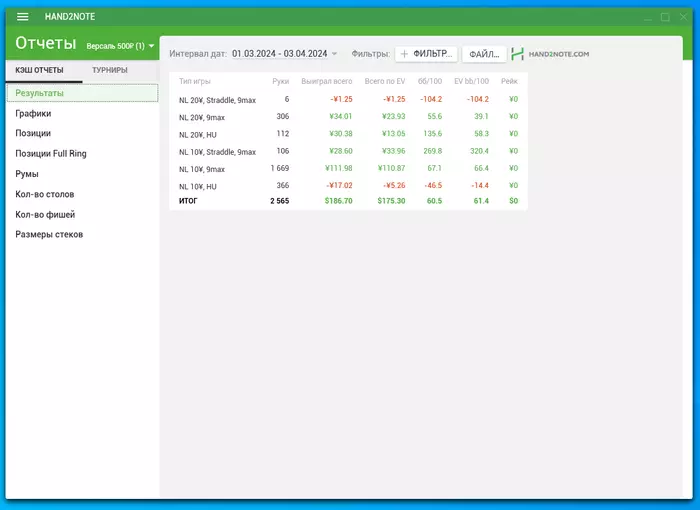This screenshot has width=700, height=510.
Task: Click the 135.6 bb/100 cell
Action: click(x=433, y=134)
